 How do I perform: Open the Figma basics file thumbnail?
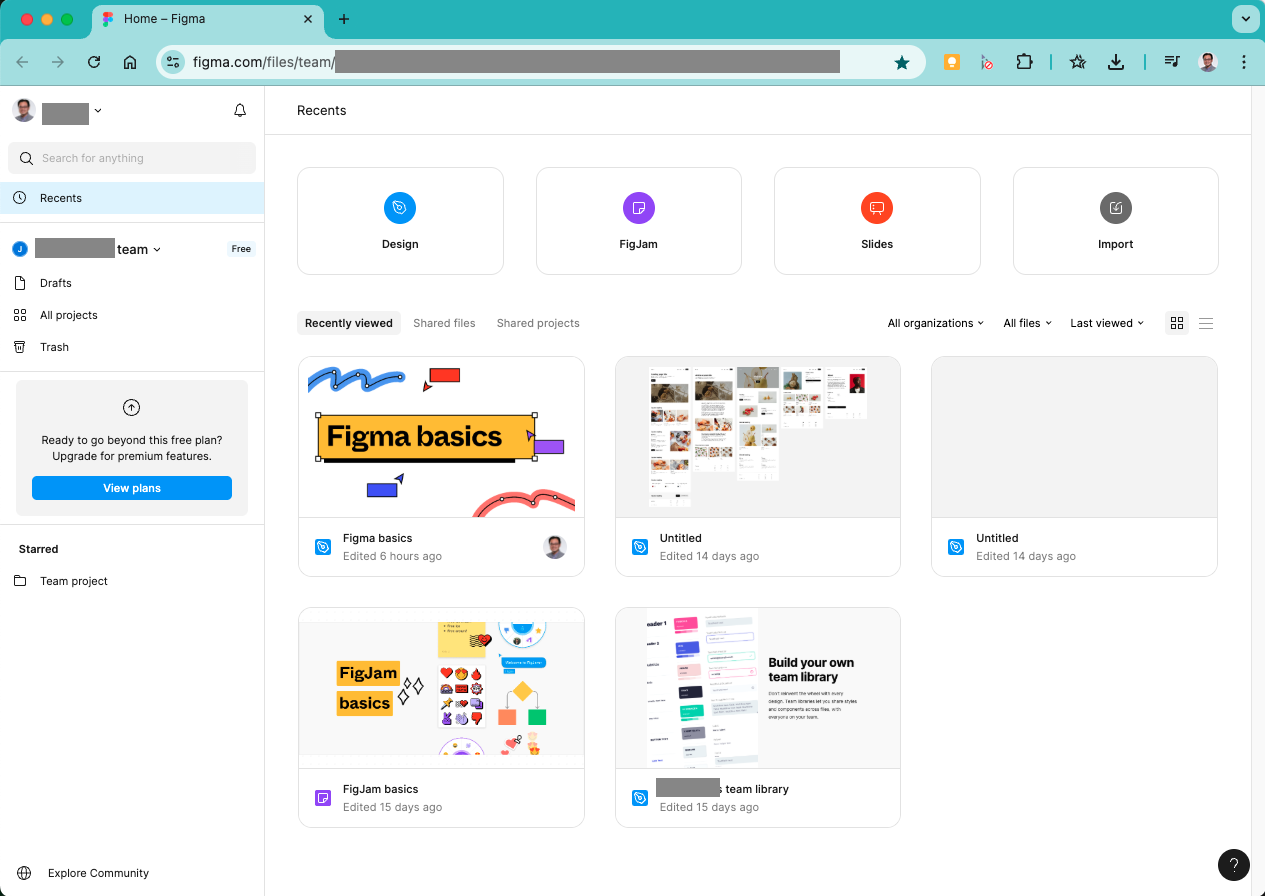441,437
